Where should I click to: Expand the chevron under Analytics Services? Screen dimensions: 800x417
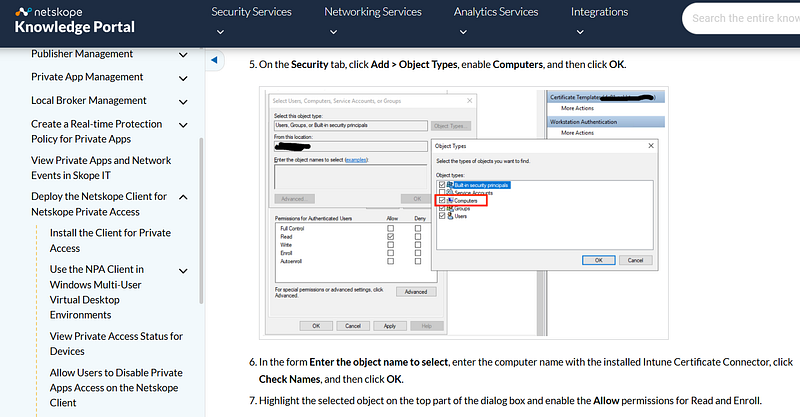point(463,32)
